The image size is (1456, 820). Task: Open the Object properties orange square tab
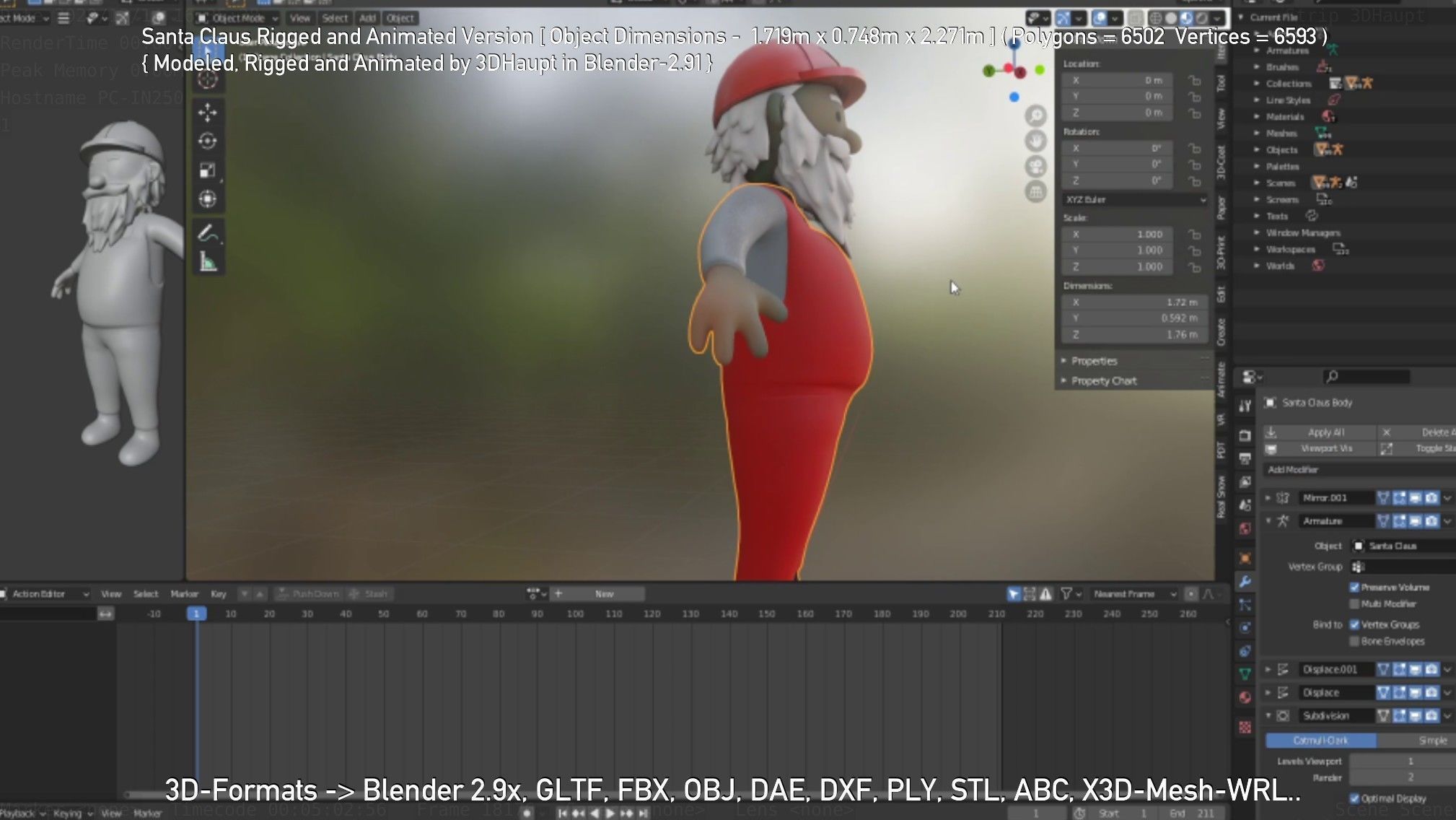pos(1245,558)
